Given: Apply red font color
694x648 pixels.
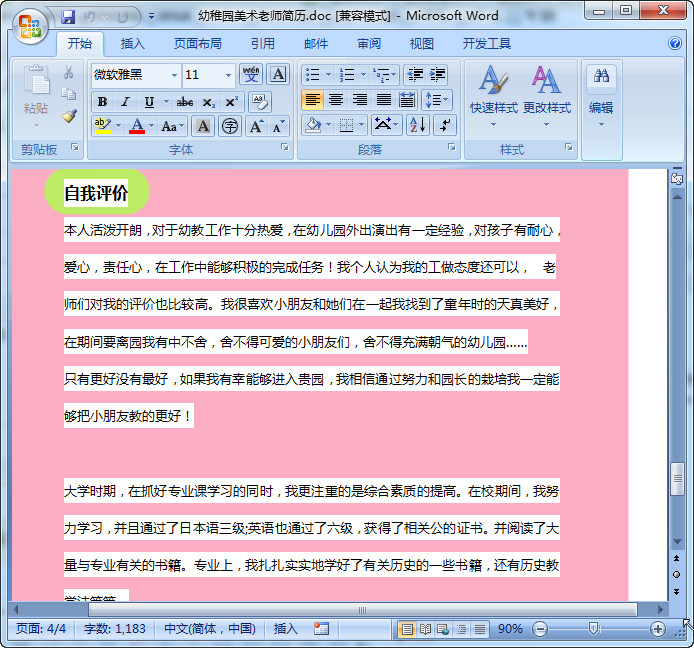Looking at the screenshot, I should pyautogui.click(x=137, y=126).
